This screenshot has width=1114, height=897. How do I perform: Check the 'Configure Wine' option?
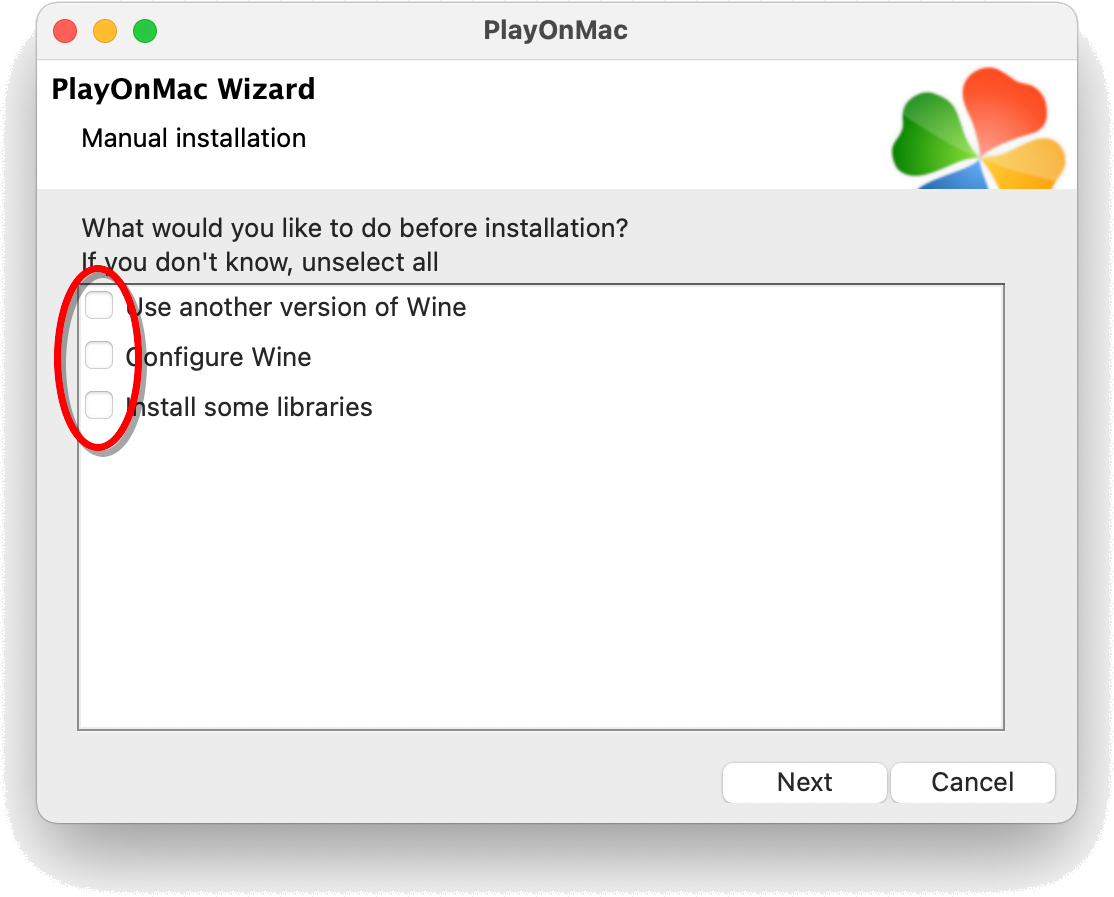click(99, 355)
